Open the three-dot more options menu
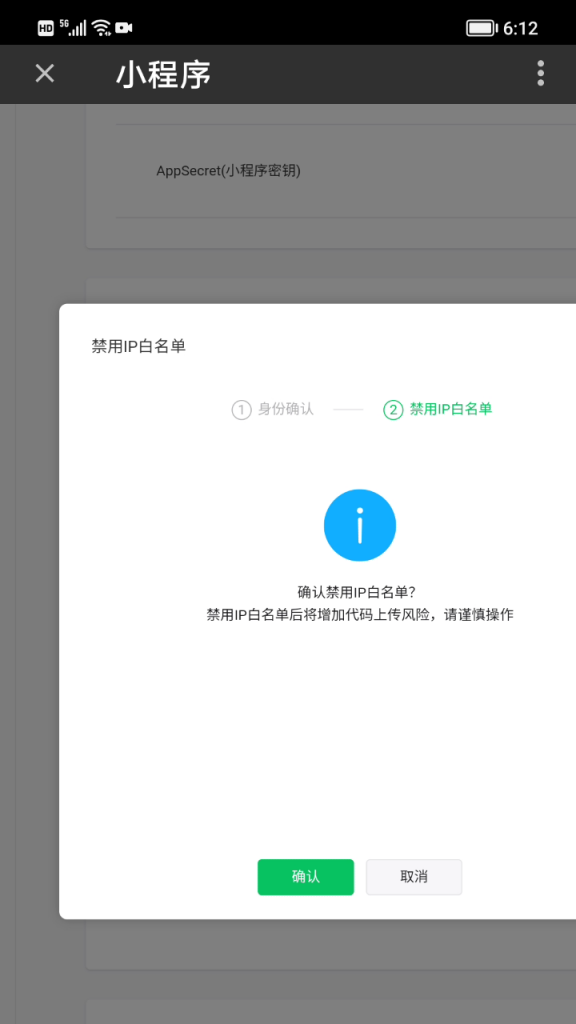The height and width of the screenshot is (1024, 576). [x=540, y=73]
